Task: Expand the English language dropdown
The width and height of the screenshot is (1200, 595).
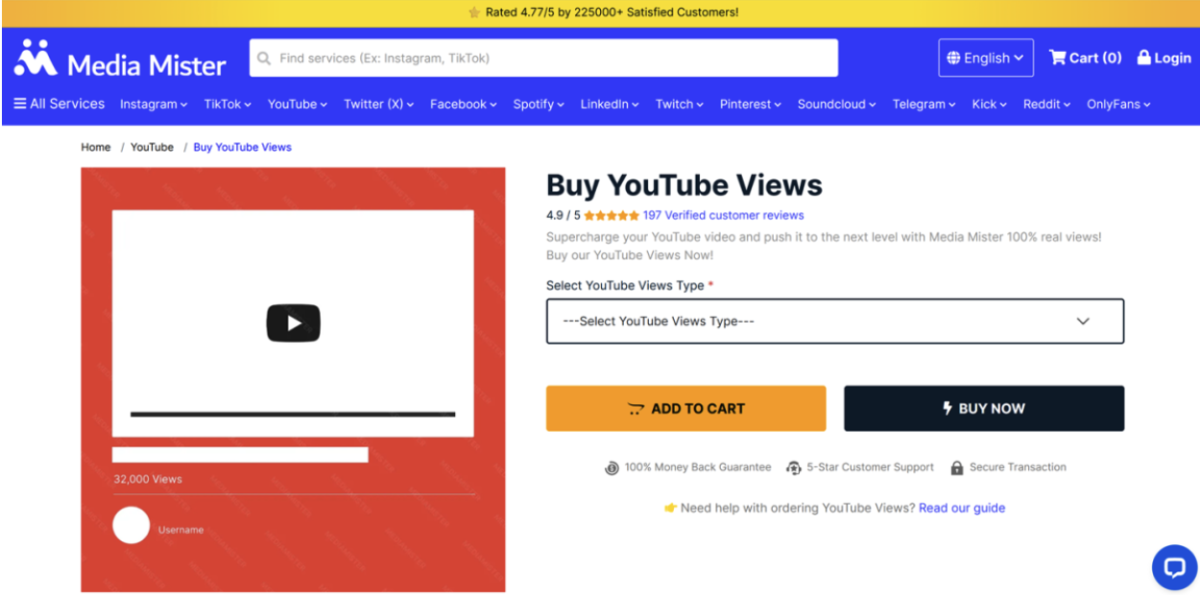Action: [985, 58]
